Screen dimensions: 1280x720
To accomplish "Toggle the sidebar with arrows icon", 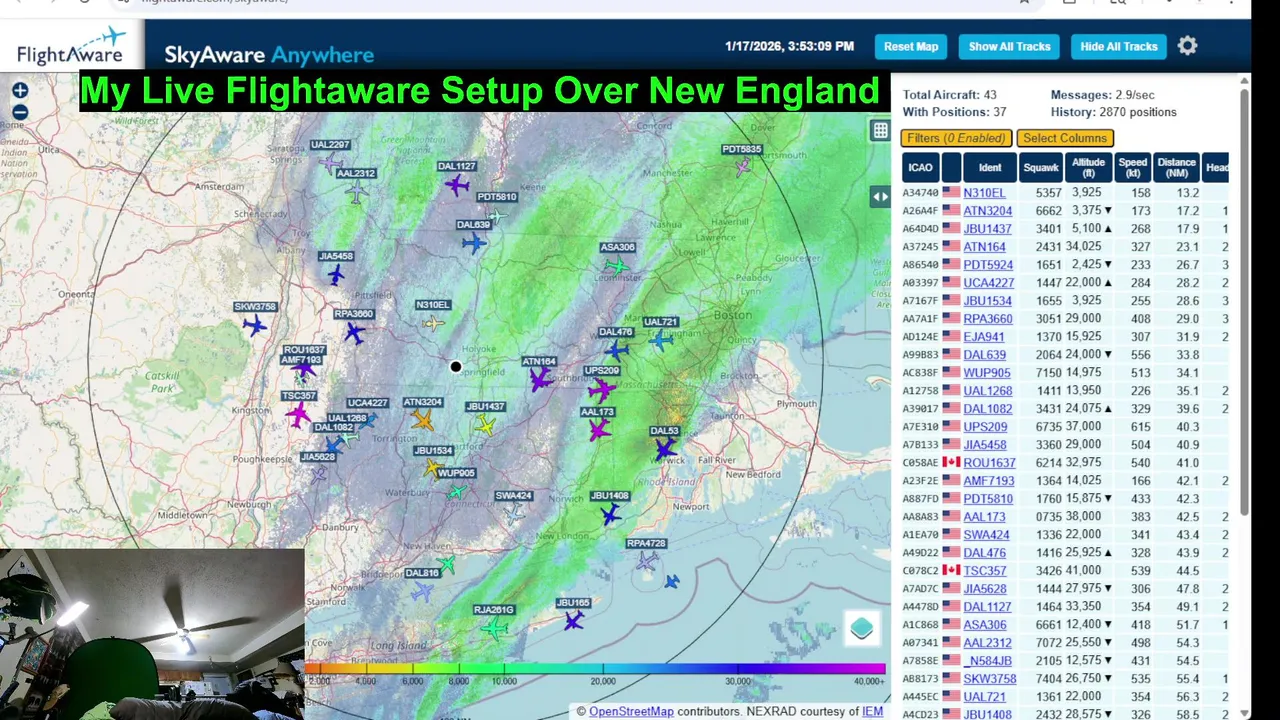I will tap(880, 197).
